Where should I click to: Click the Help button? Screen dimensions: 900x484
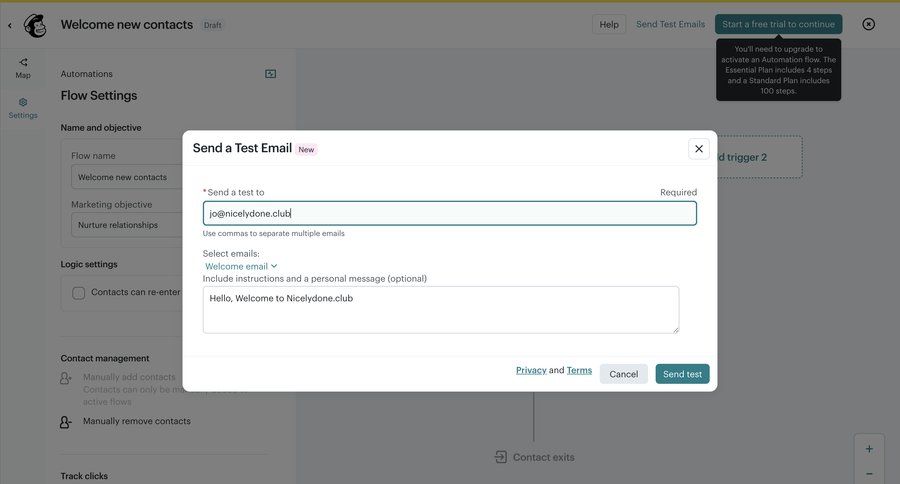pyautogui.click(x=609, y=24)
